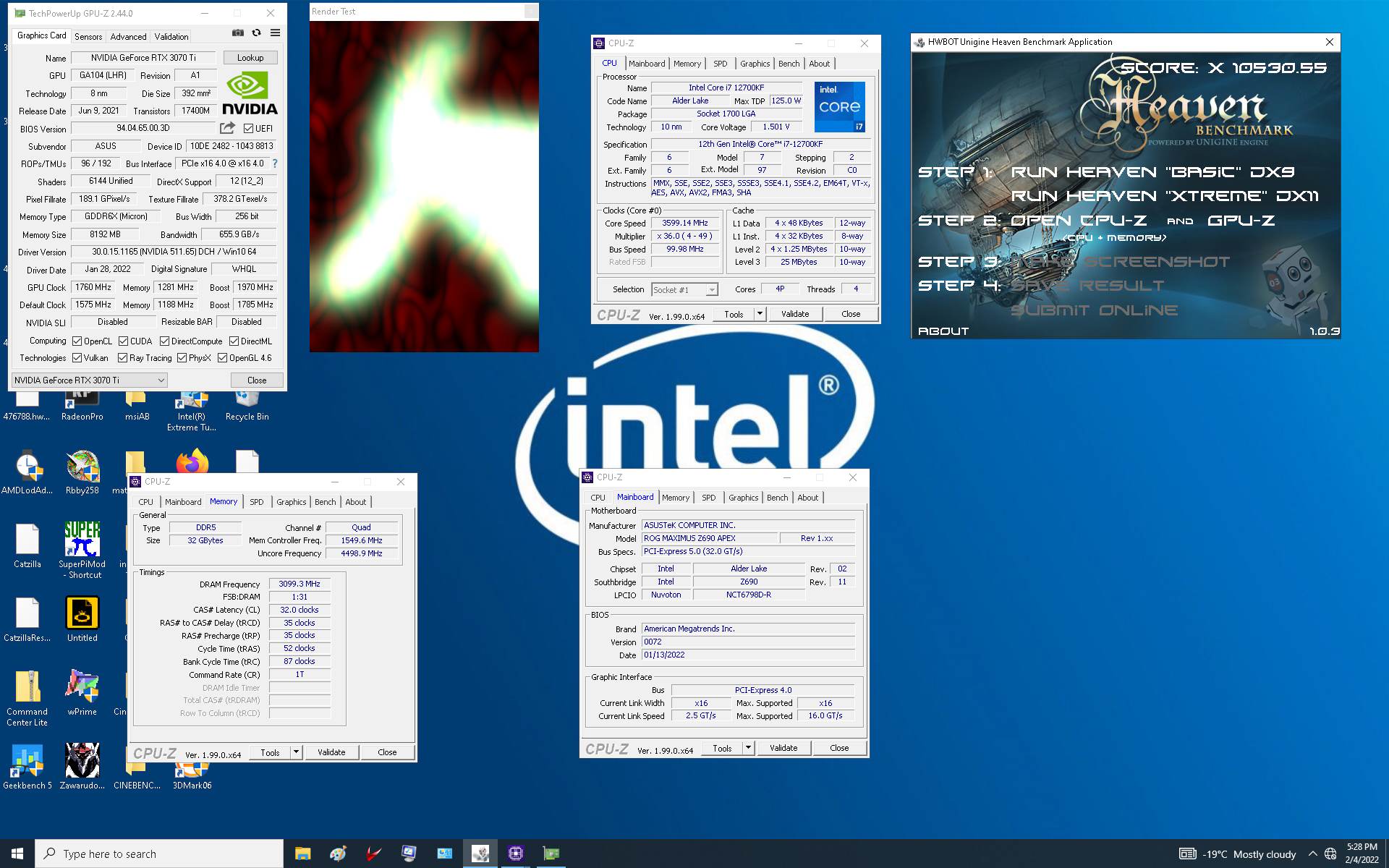Open the Zawarudo desktop icon
1389x868 pixels.
82,767
